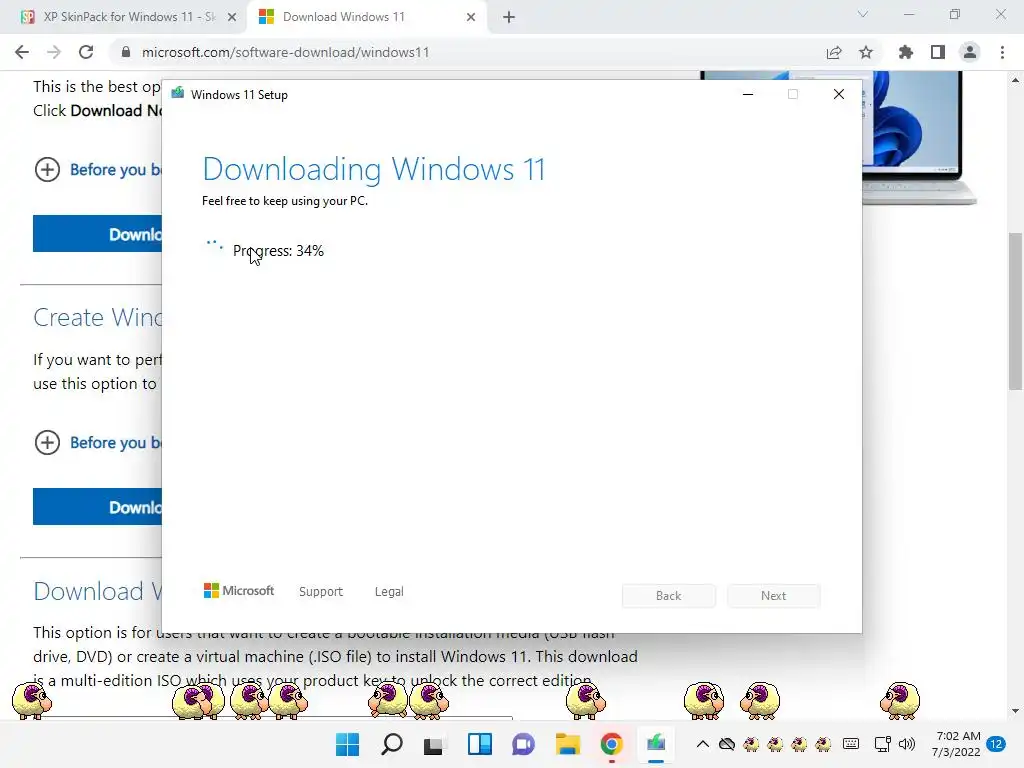1024x768 pixels.
Task: Open the Chat taskbar icon
Action: pos(524,744)
